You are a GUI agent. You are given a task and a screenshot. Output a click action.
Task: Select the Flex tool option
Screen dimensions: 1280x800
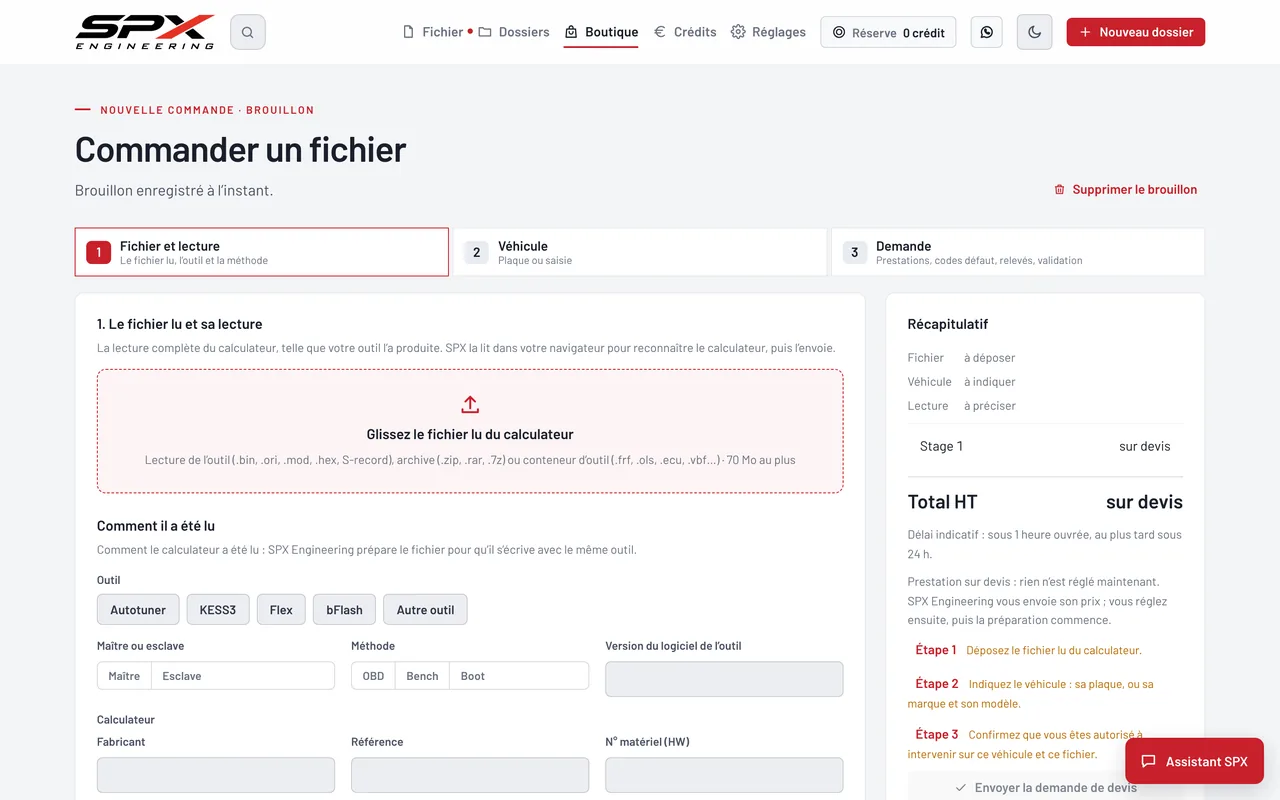coord(281,609)
